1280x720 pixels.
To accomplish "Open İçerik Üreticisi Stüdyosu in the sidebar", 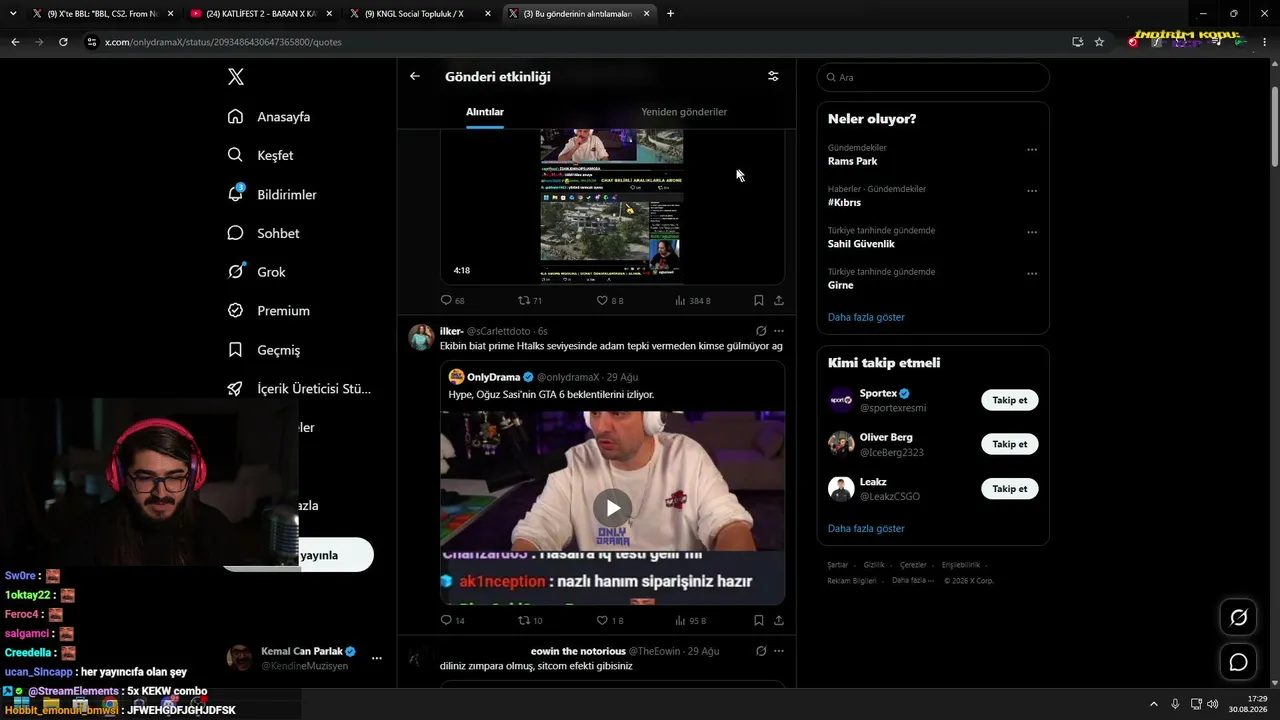I will click(299, 389).
